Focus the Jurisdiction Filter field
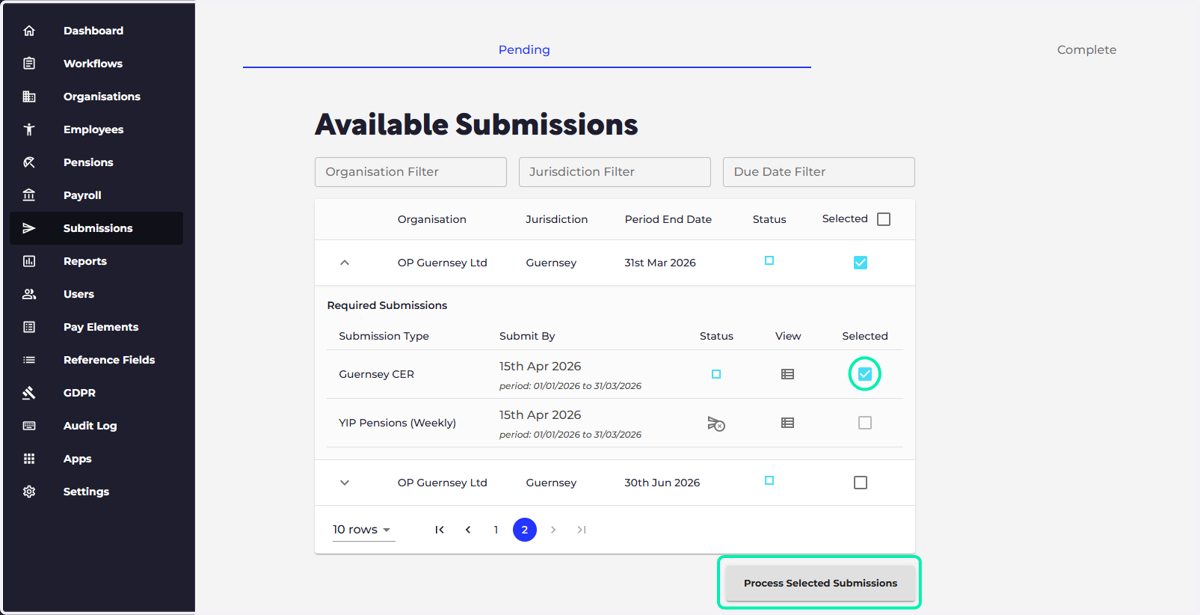This screenshot has height=615, width=1200. [x=615, y=172]
